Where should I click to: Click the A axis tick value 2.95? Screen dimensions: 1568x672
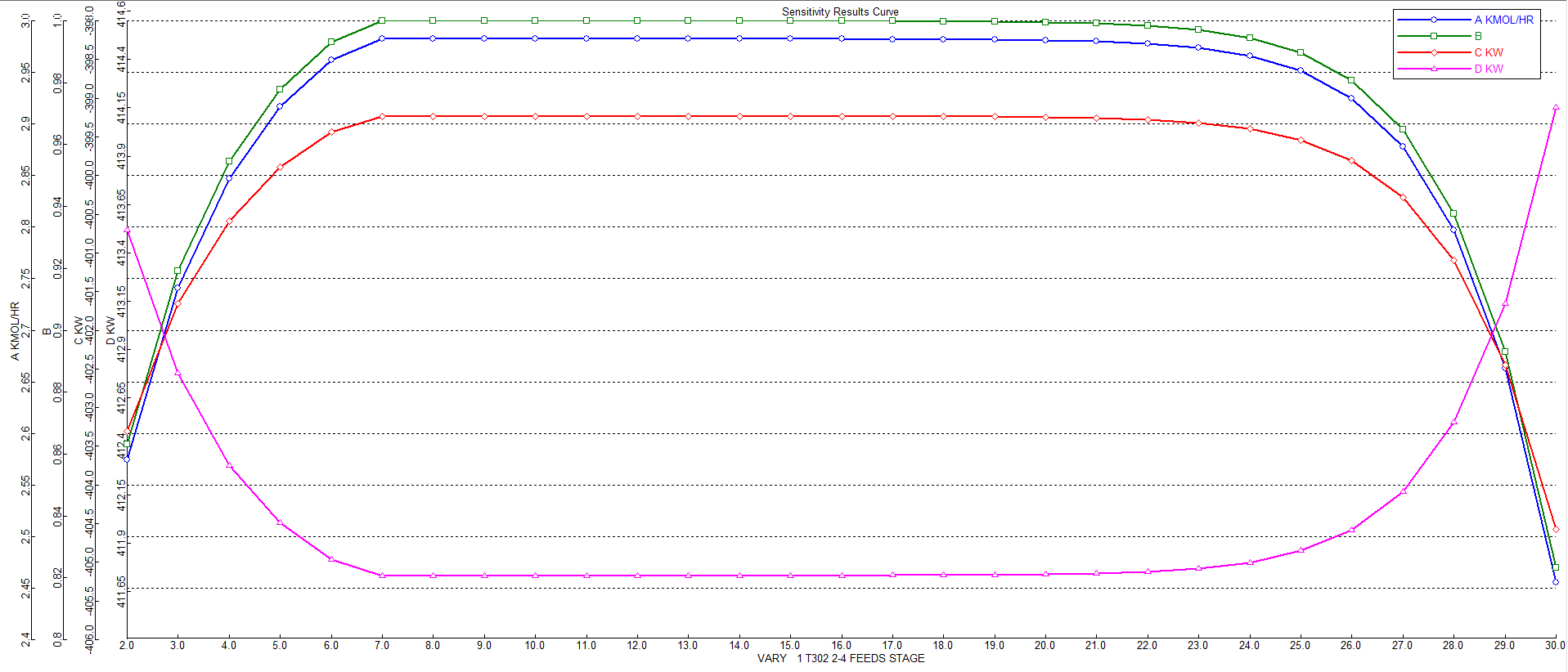coord(26,72)
